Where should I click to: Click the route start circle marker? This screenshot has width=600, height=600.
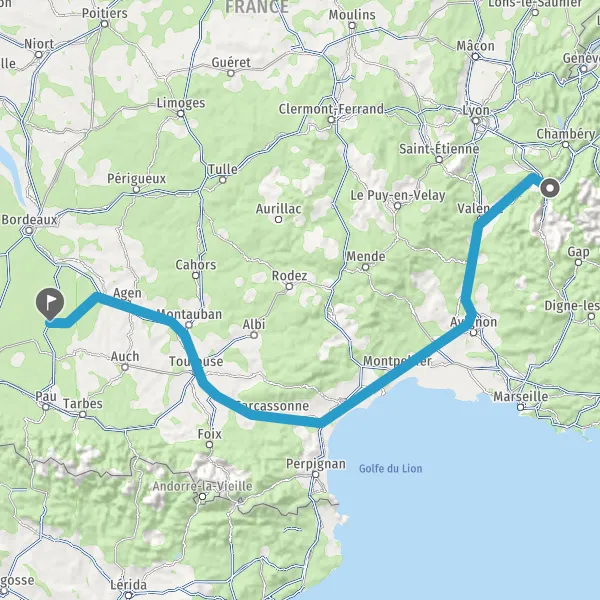coord(550,188)
